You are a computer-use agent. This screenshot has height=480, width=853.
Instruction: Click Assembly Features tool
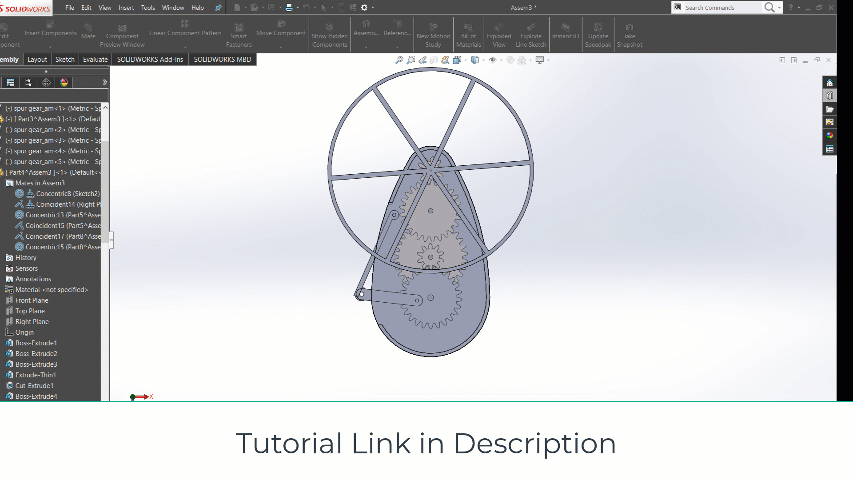tap(366, 29)
